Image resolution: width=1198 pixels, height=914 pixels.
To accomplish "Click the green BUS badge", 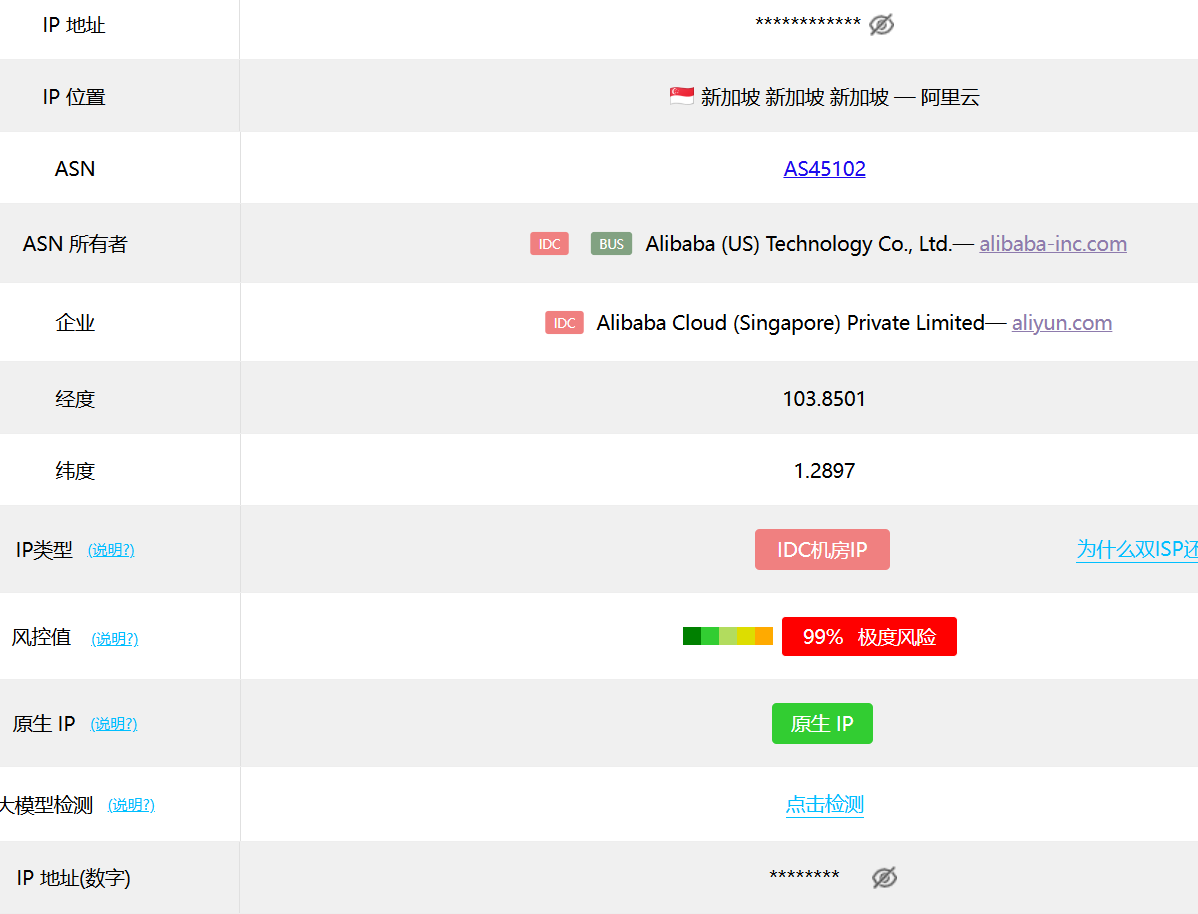I will click(x=611, y=244).
